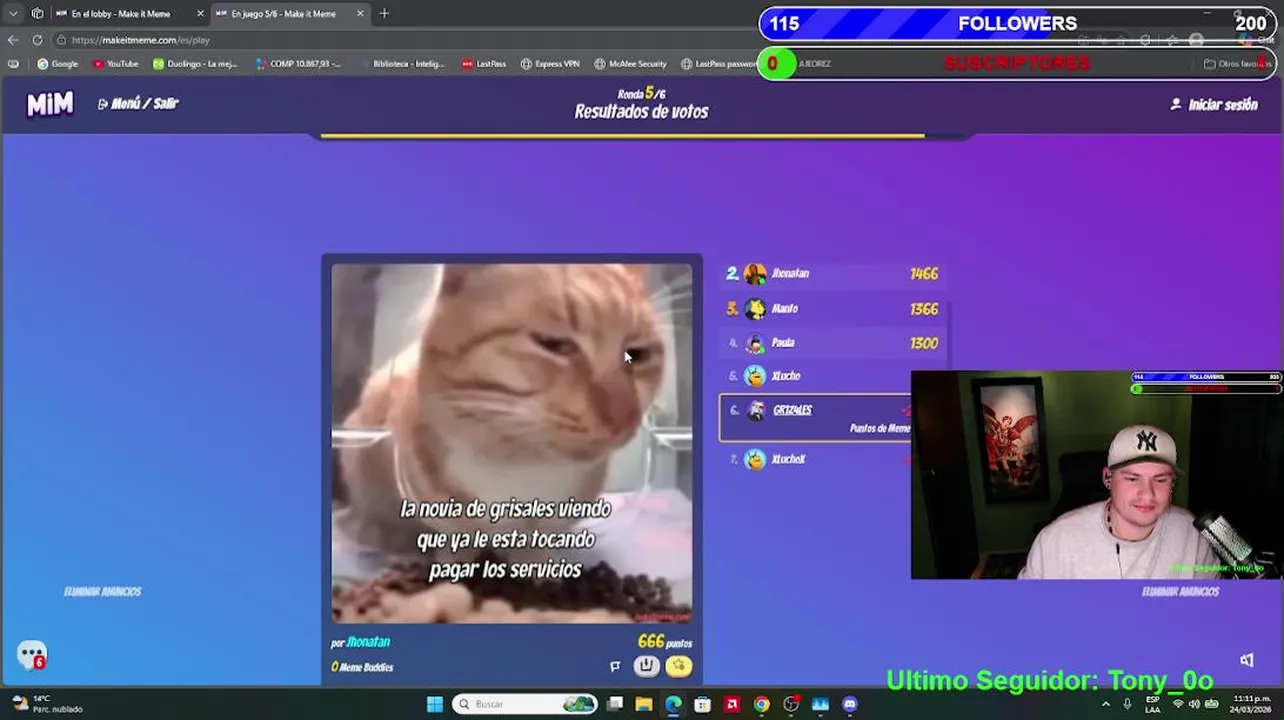Click Jhonatan avatar in leaderboard
The height and width of the screenshot is (720, 1284).
(x=755, y=273)
